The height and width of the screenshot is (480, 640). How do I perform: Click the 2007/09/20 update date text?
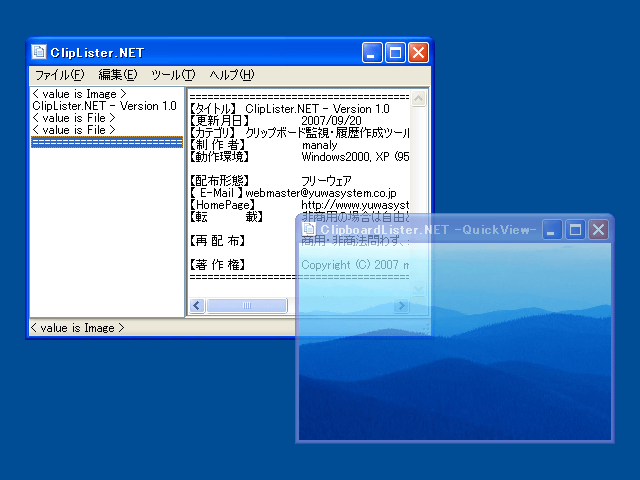pyautogui.click(x=331, y=121)
